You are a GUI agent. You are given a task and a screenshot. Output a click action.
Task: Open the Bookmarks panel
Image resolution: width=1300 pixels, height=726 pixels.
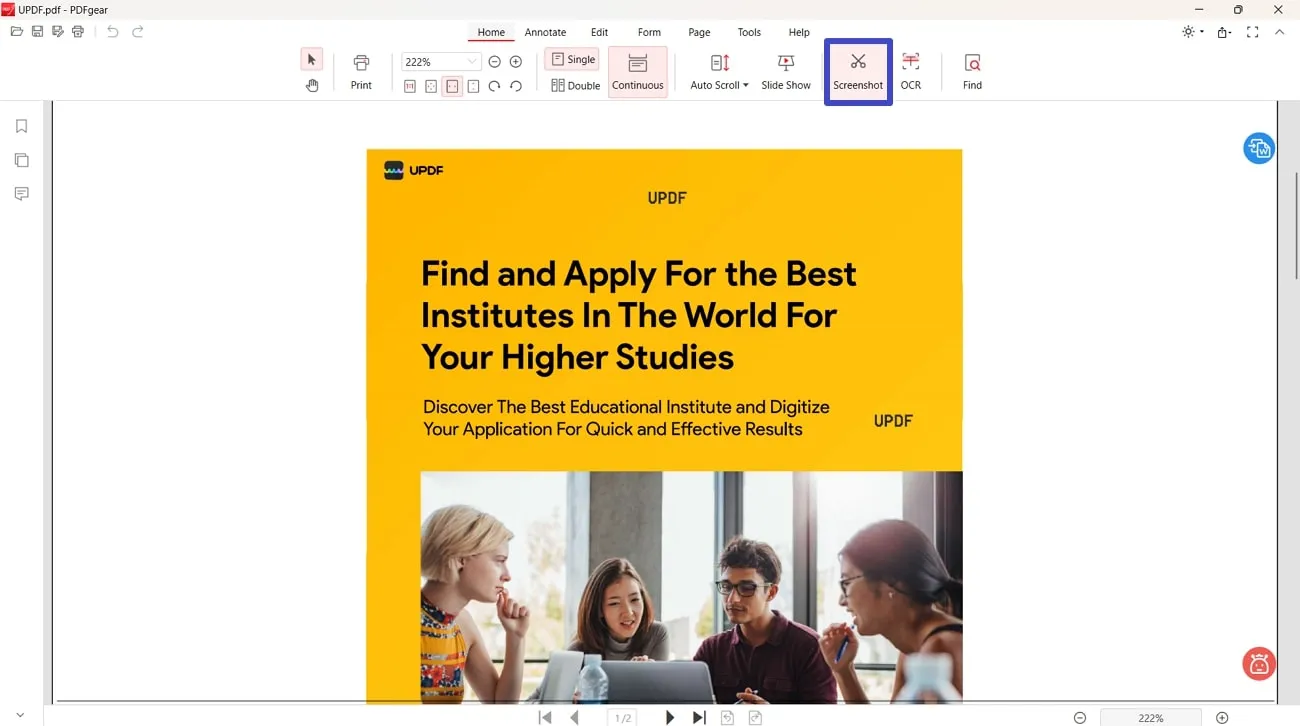[x=21, y=125]
